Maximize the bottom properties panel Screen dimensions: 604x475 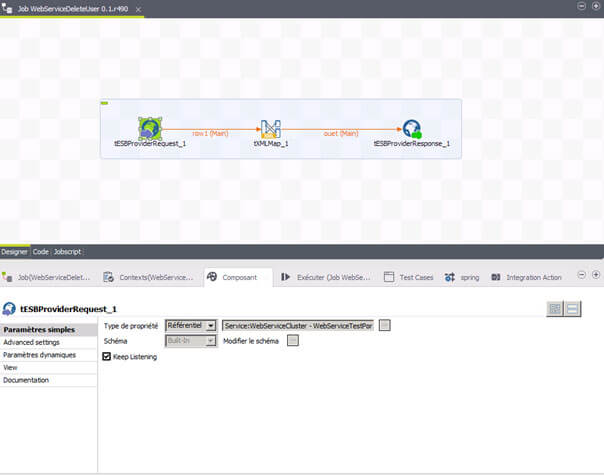coord(596,275)
